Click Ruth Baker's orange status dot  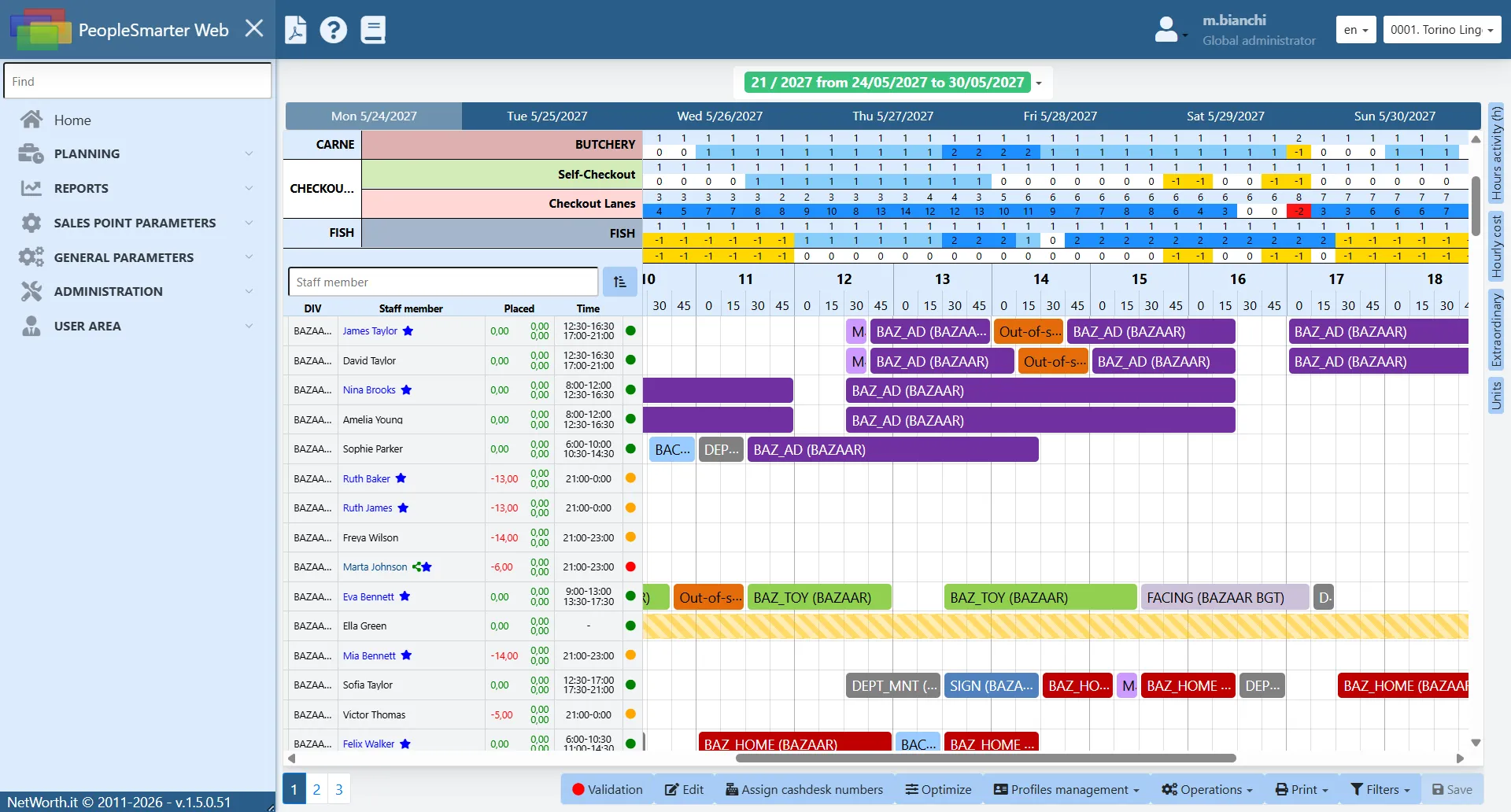click(630, 478)
